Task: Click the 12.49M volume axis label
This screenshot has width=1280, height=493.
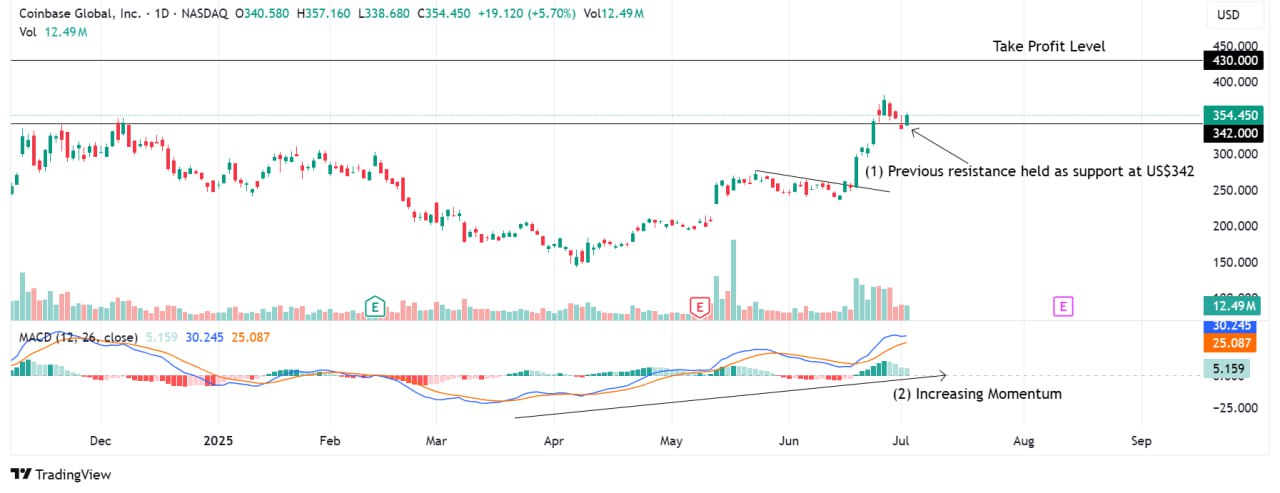Action: coord(1234,306)
